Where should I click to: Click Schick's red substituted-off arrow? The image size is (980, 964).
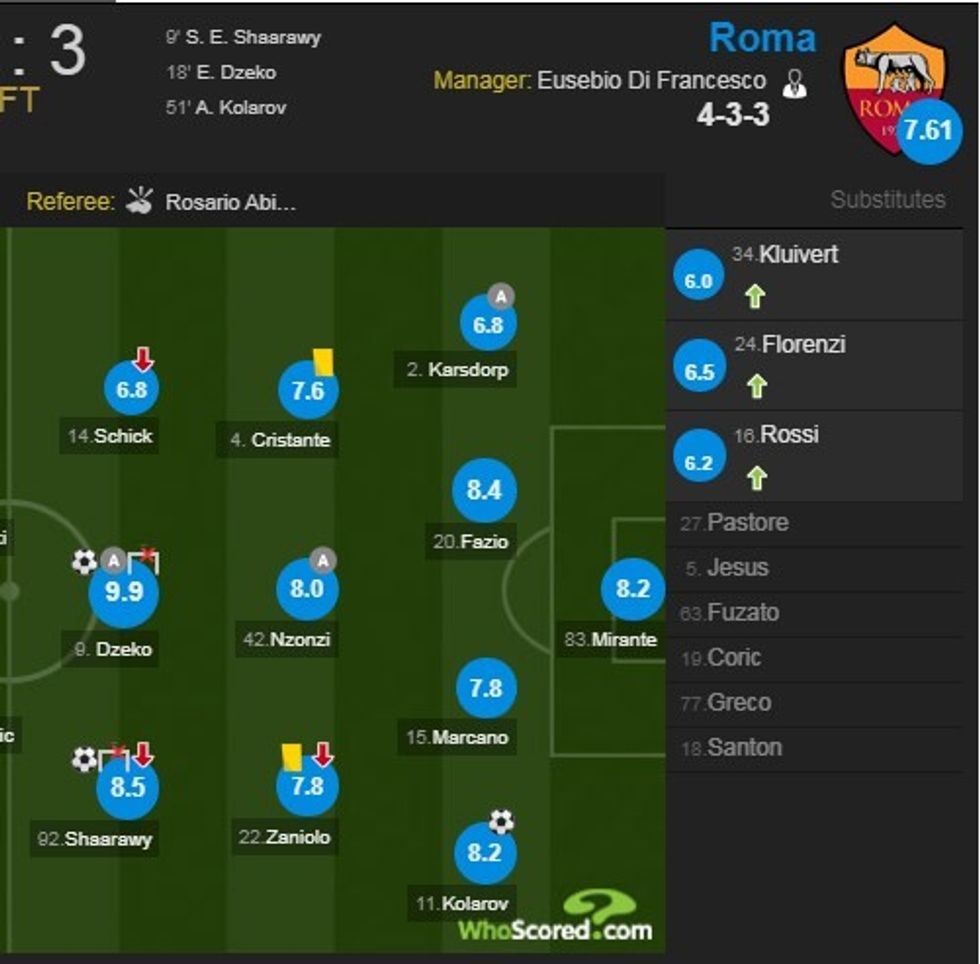[x=144, y=359]
